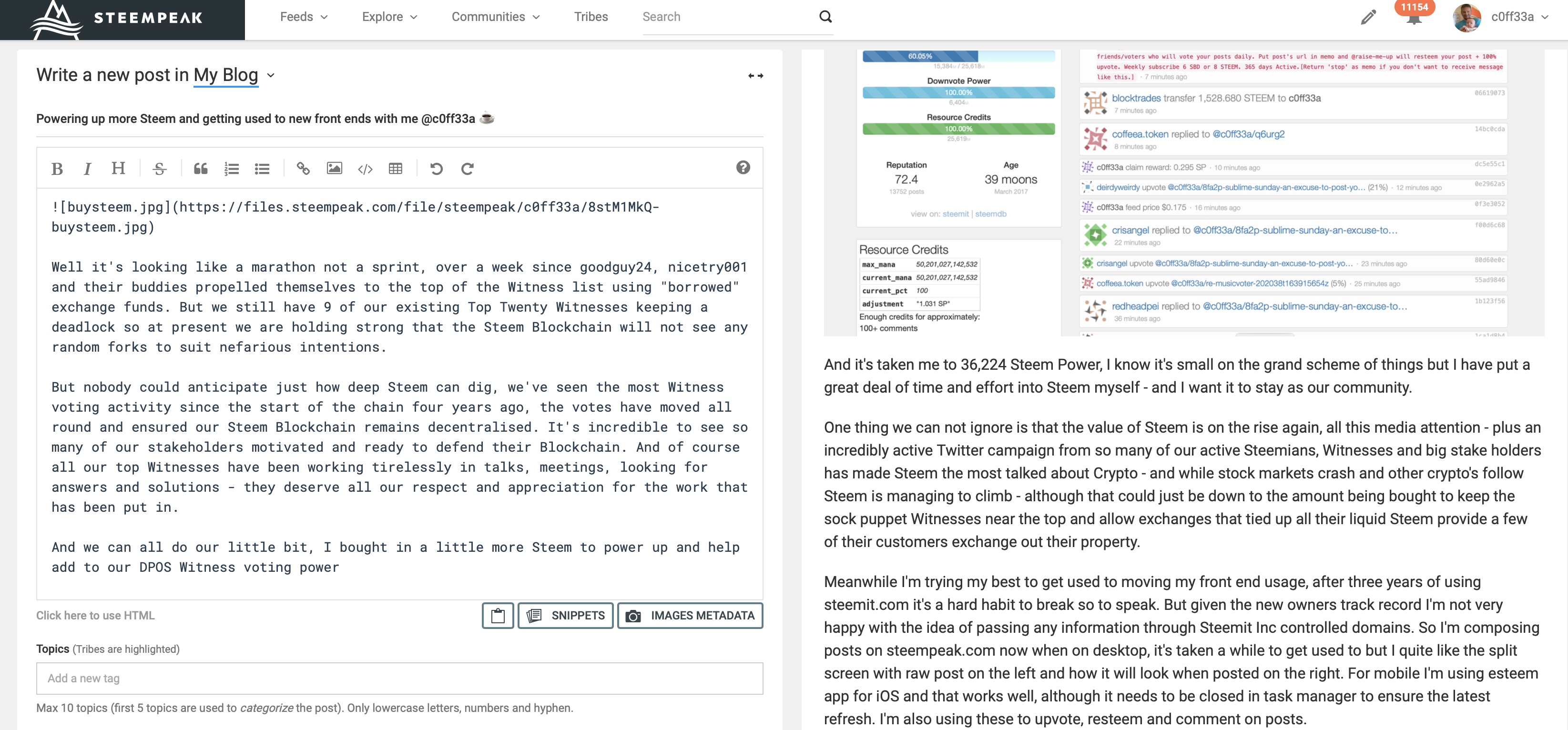Open the SNIPPETS button

(565, 616)
